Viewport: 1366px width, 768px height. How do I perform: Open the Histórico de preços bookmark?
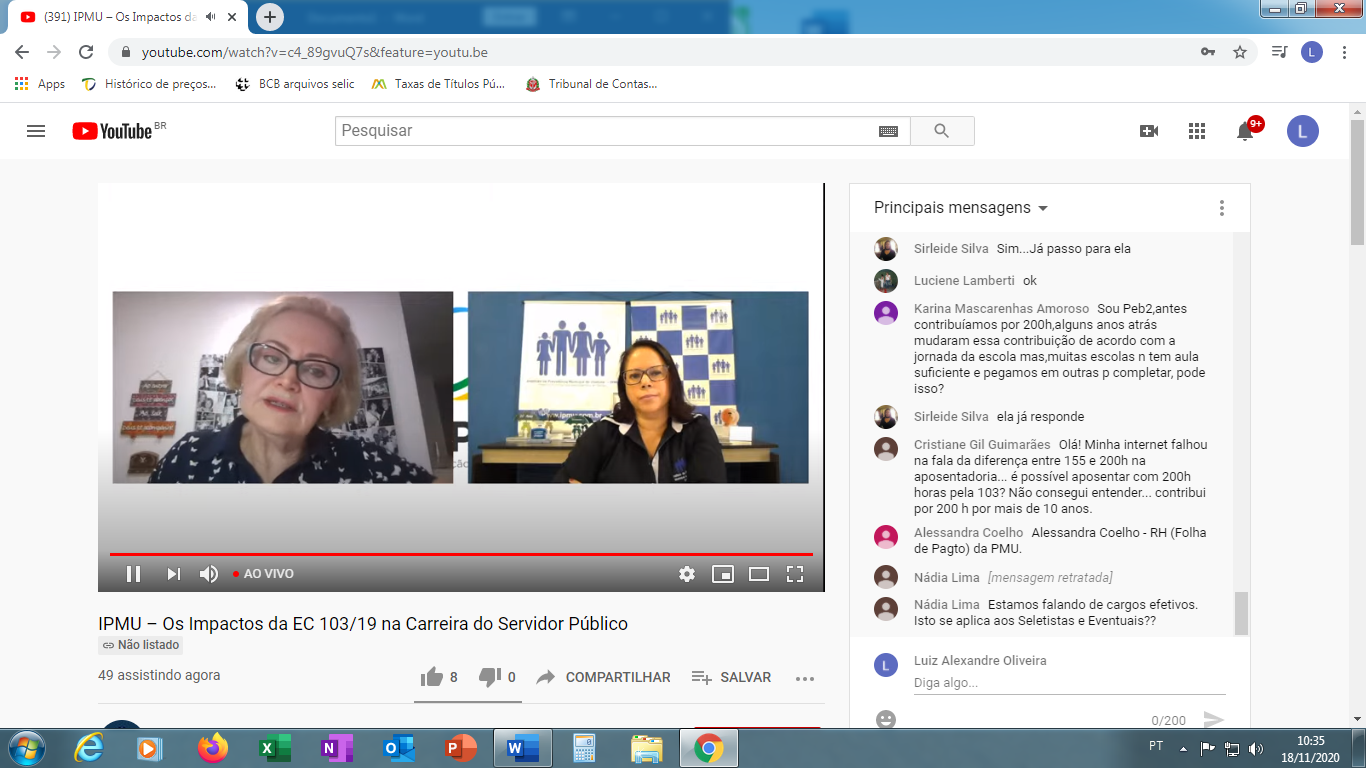(149, 84)
